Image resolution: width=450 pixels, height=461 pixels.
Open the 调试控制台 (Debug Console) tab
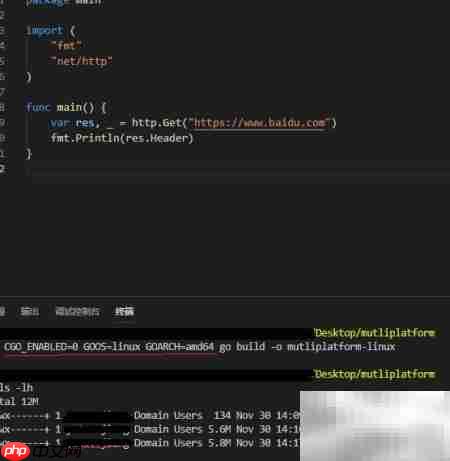pyautogui.click(x=77, y=312)
